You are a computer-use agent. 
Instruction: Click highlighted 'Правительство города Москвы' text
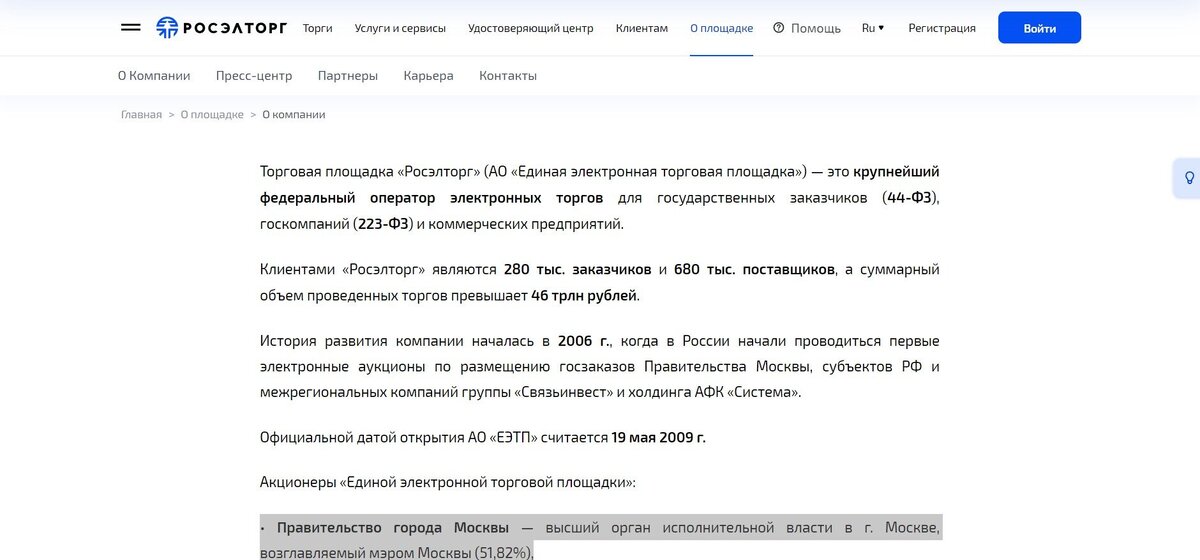coord(393,528)
